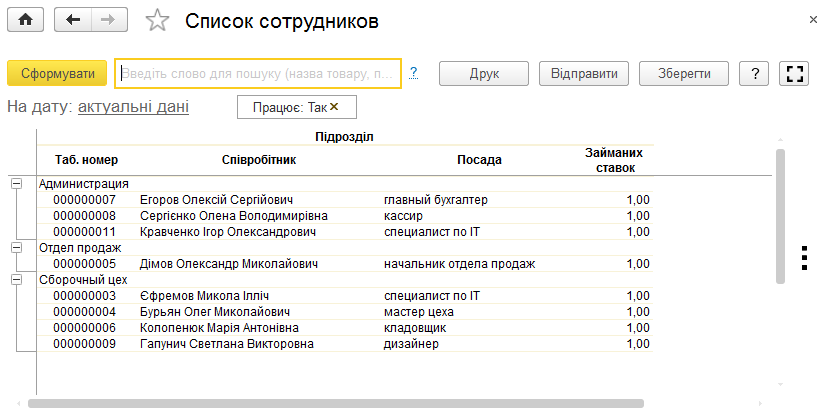The image size is (822, 417).
Task: Click the Друк button
Action: click(484, 73)
